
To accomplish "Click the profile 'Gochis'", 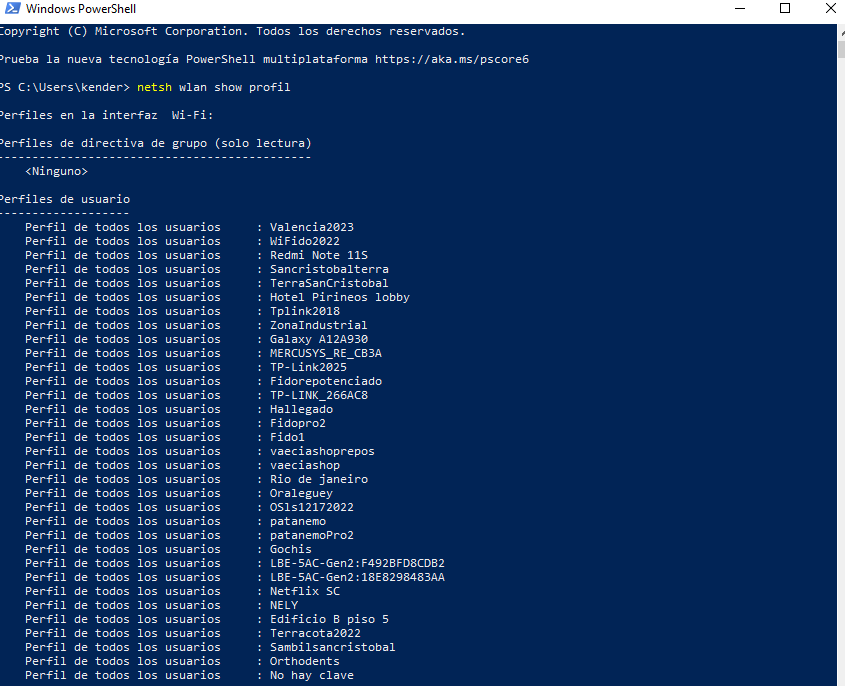I will pyautogui.click(x=290, y=550).
